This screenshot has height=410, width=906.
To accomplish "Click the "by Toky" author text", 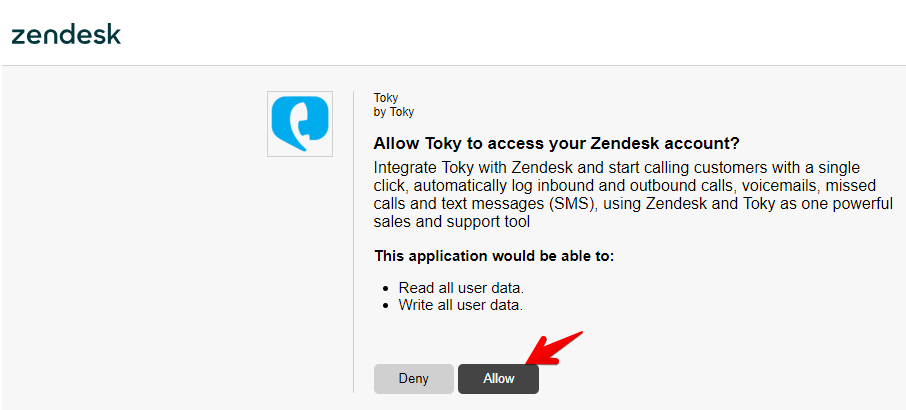I will 394,112.
